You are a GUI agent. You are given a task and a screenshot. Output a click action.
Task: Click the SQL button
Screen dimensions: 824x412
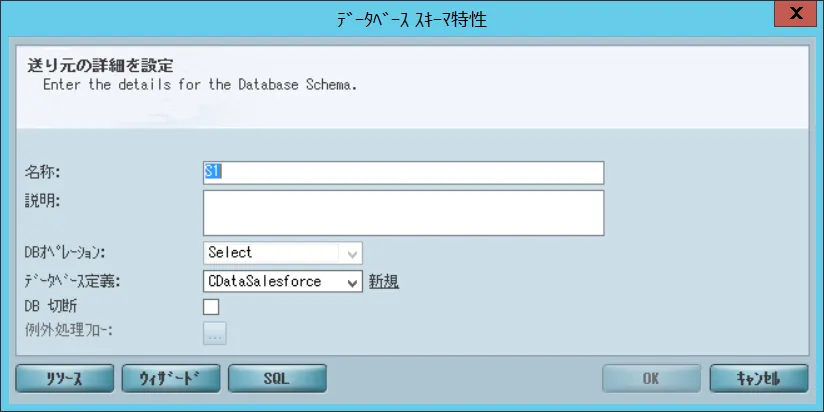pyautogui.click(x=277, y=378)
